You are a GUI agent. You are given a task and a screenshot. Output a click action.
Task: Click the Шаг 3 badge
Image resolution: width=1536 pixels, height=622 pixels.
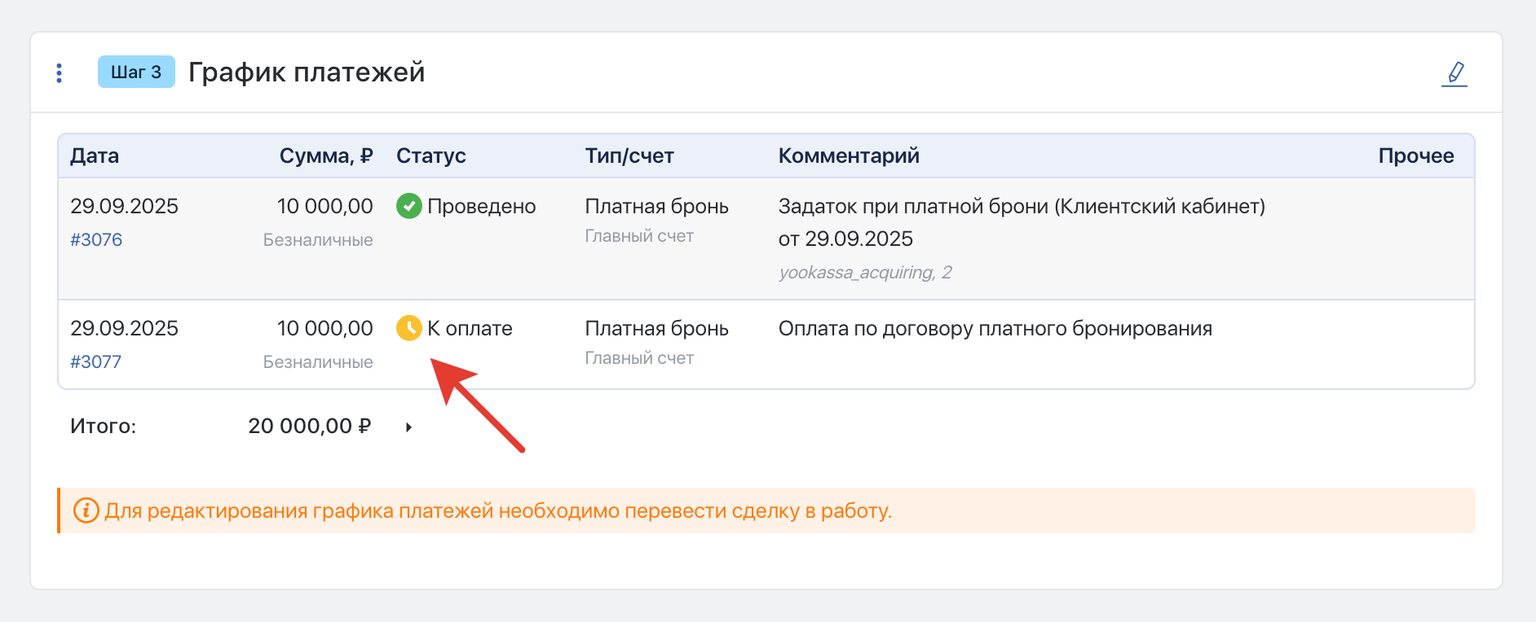136,72
